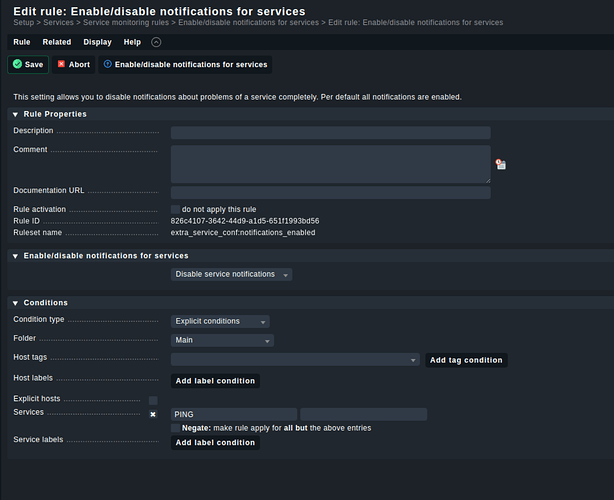Expand the Host tags selection dropdown
614x500 pixels.
point(295,360)
